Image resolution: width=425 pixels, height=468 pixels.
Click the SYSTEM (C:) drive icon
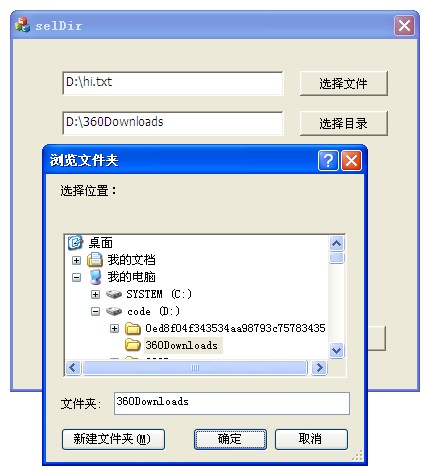tap(114, 294)
